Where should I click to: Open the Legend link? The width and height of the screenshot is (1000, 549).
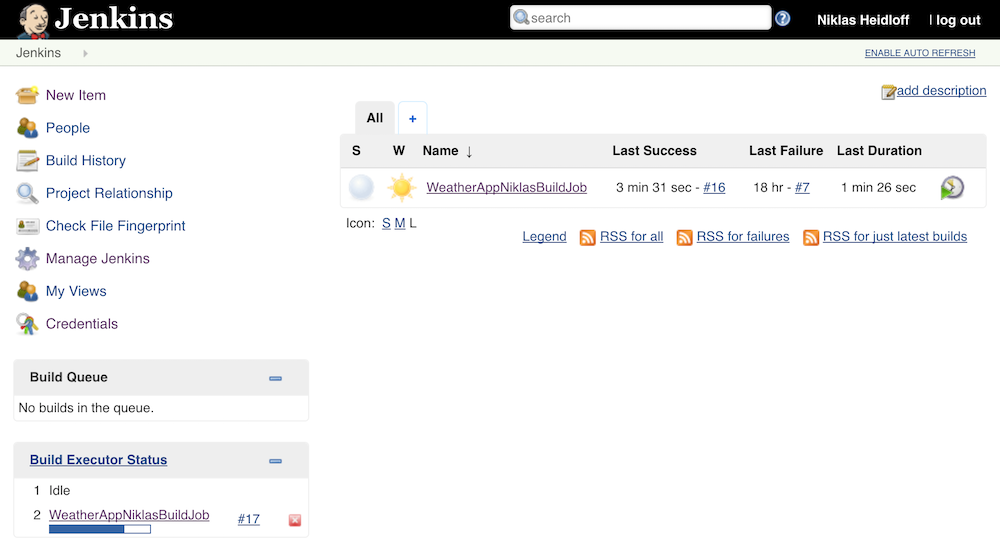pos(545,237)
